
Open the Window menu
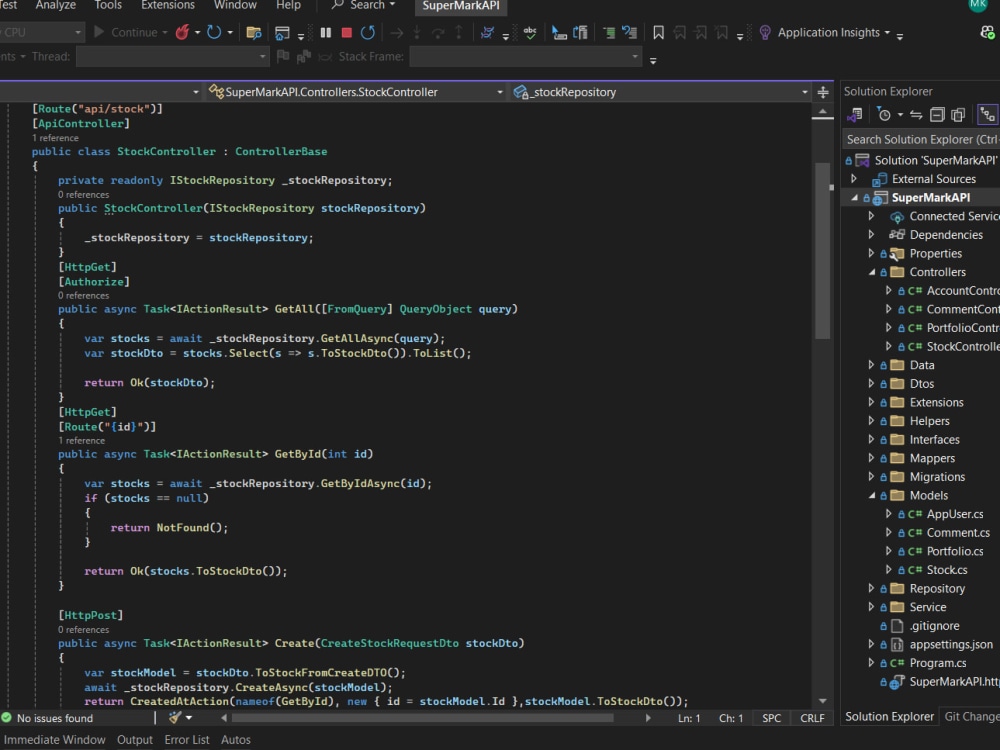pos(235,5)
